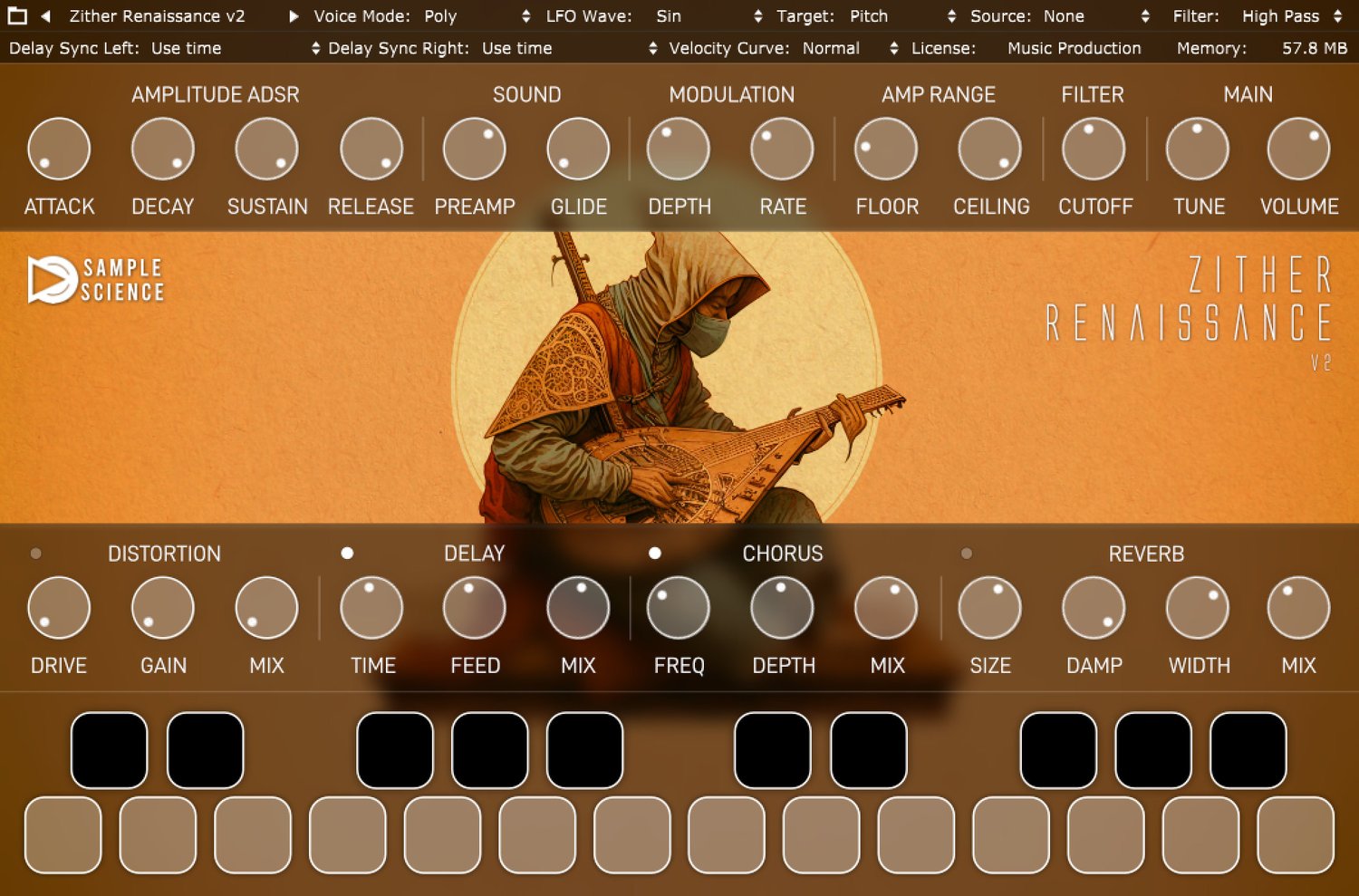The image size is (1359, 896).
Task: Click the Reverb Mix knob
Action: pyautogui.click(x=1299, y=608)
